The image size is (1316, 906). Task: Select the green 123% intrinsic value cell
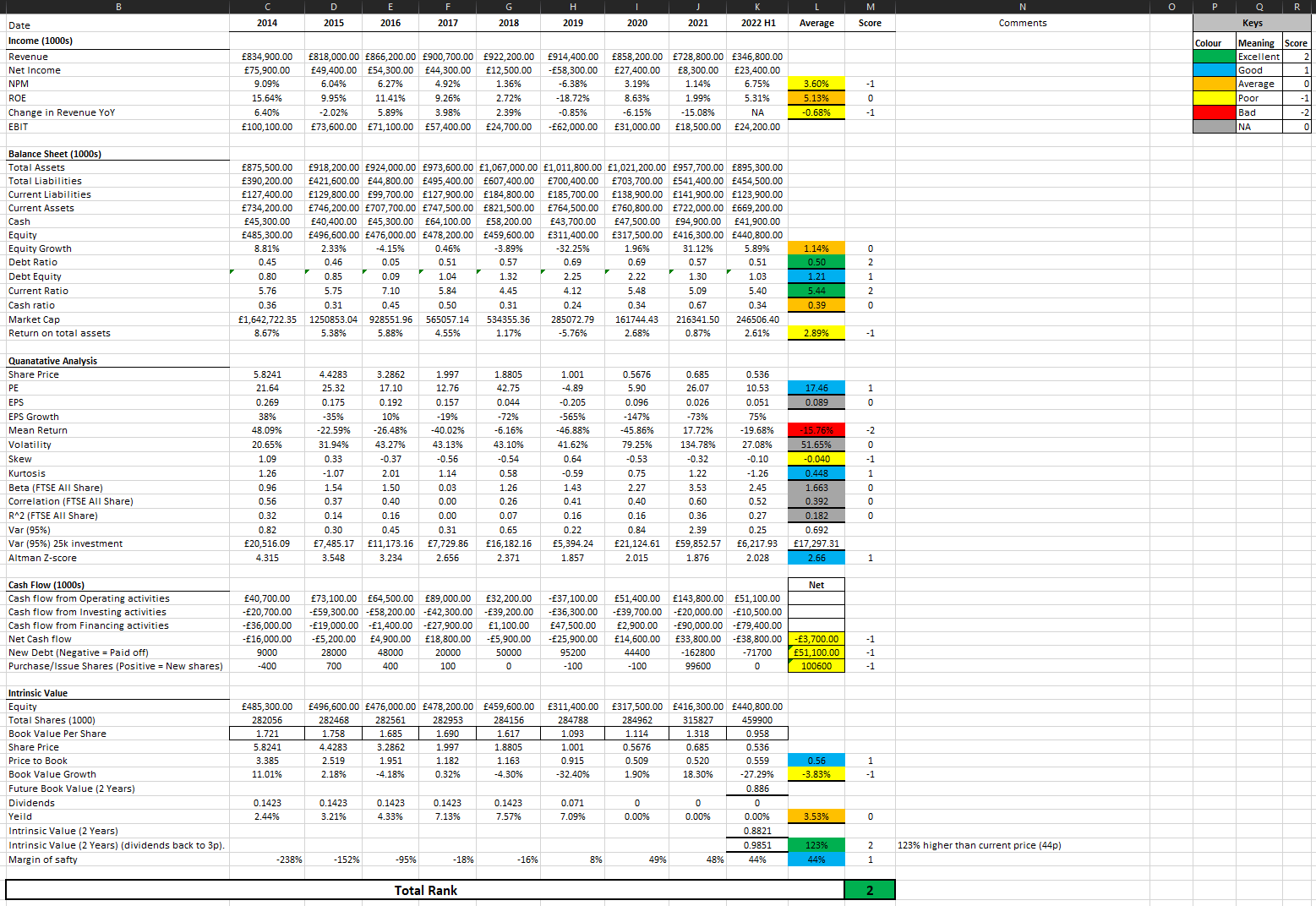[816, 845]
